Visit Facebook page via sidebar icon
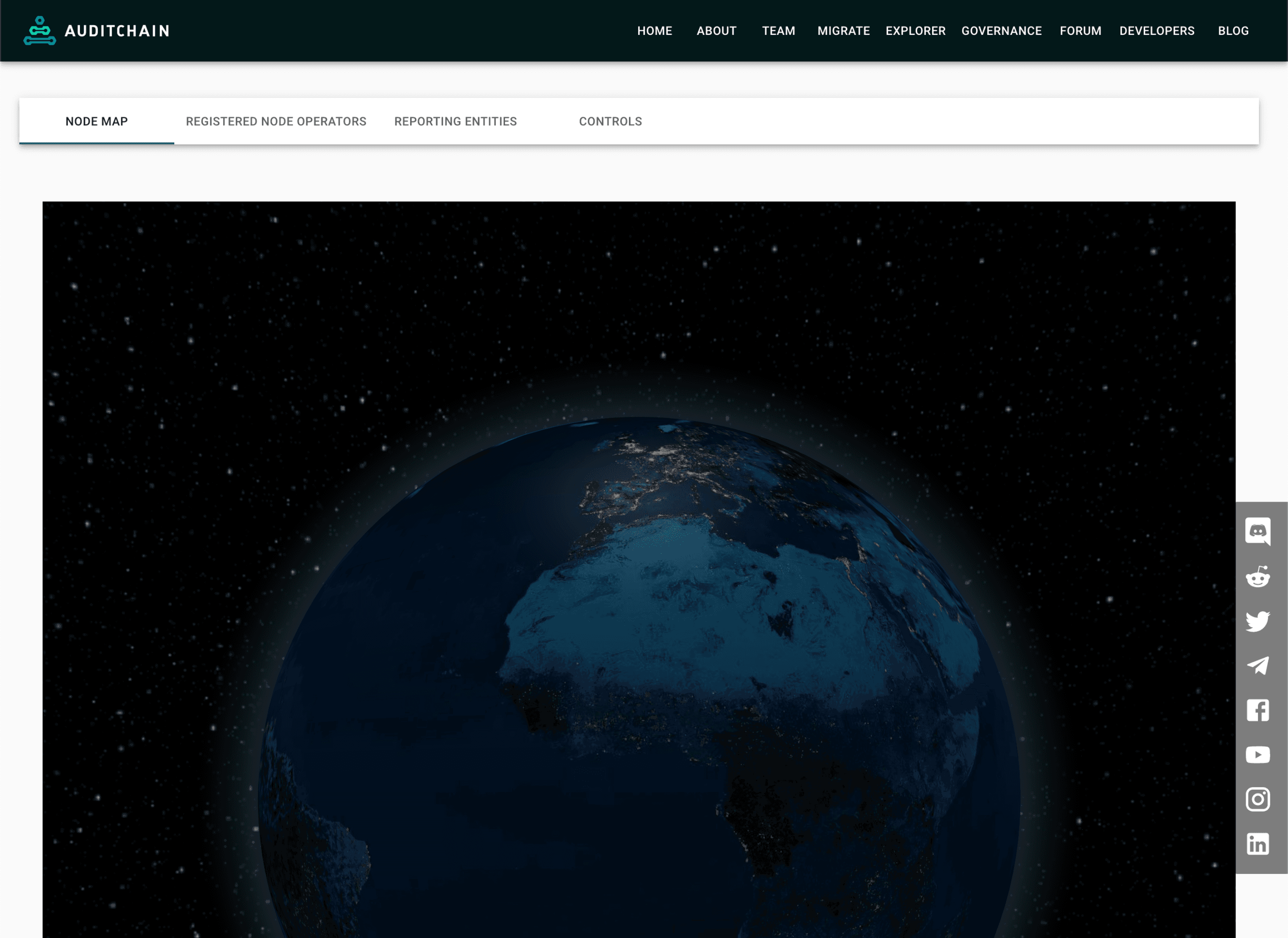Screen dimensions: 1288x938 1258,709
